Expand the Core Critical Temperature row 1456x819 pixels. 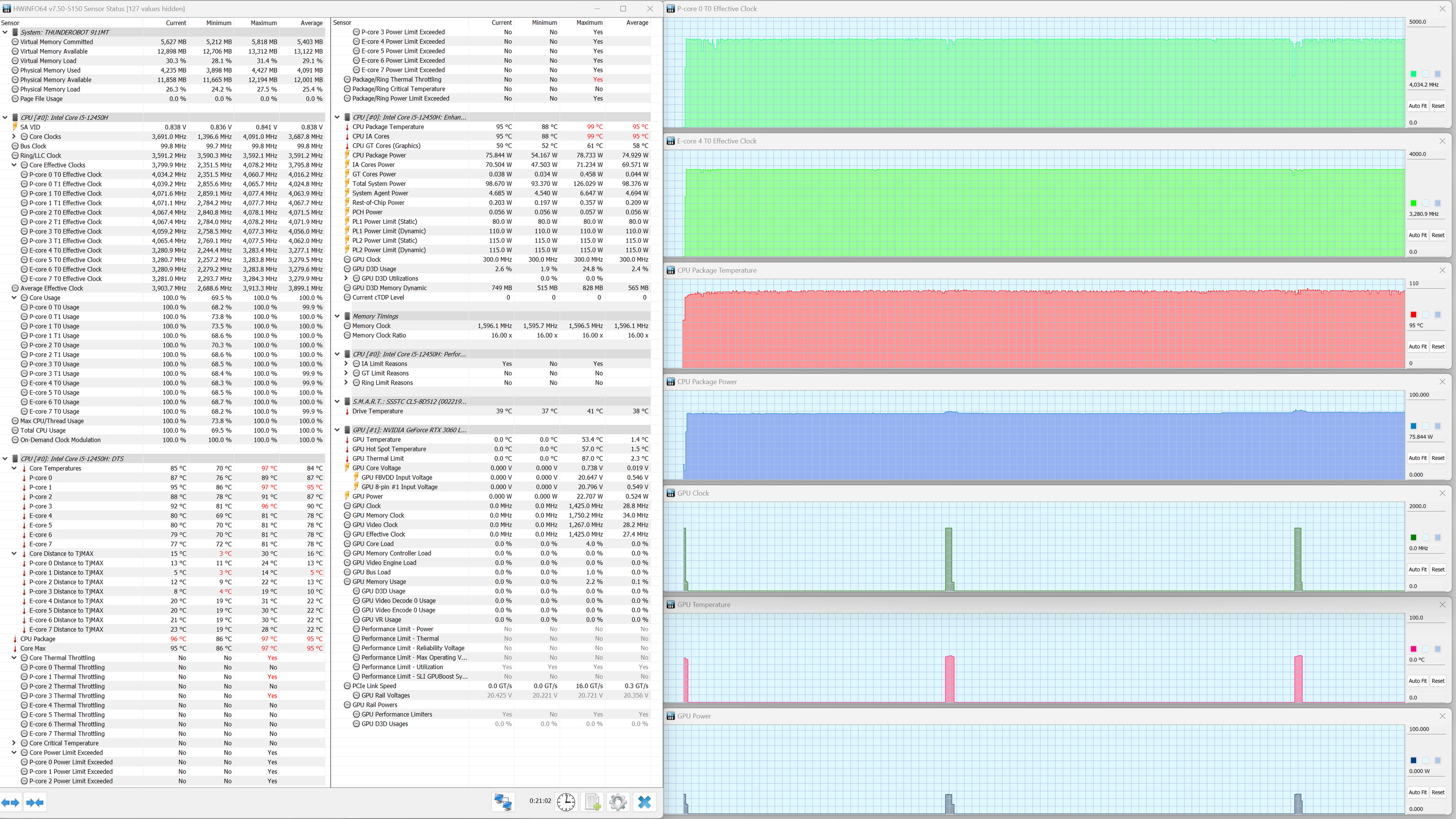(x=14, y=743)
